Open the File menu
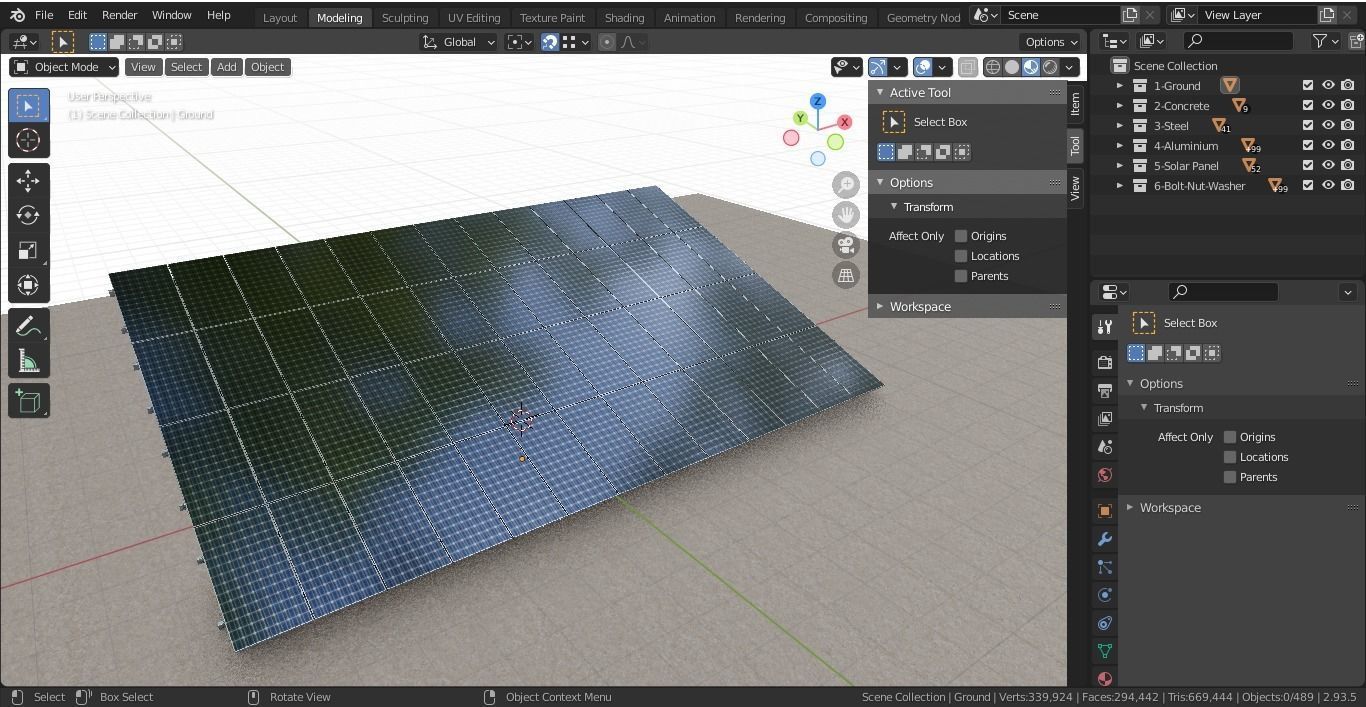1366x707 pixels. pos(44,15)
